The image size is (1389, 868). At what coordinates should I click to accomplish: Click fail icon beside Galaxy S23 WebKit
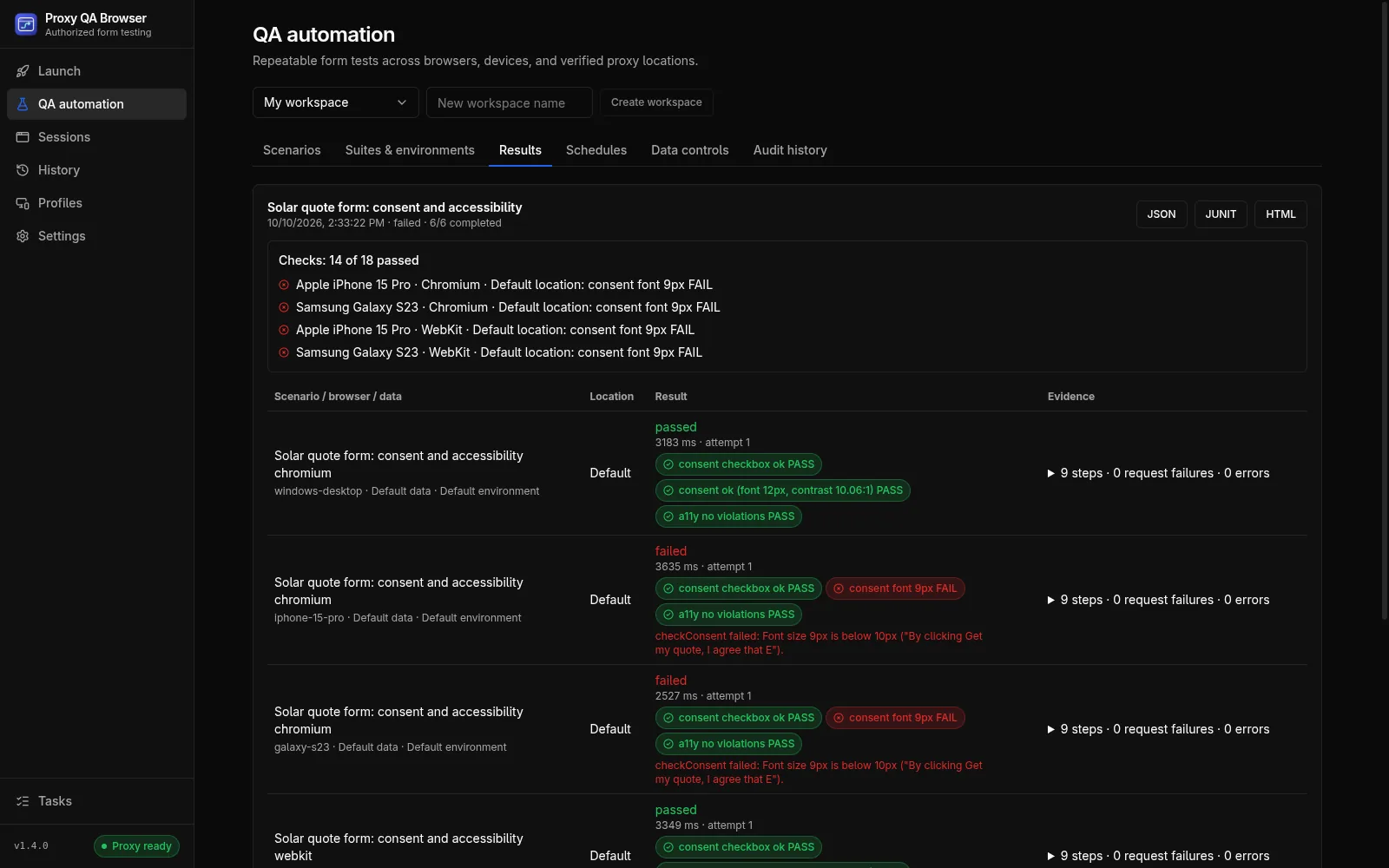284,352
